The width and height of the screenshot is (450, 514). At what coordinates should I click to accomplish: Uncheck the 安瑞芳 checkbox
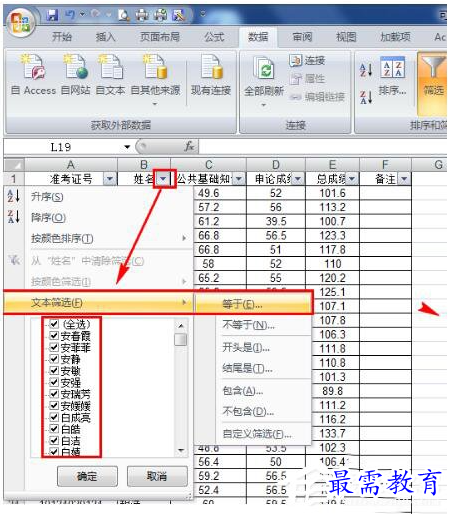pyautogui.click(x=54, y=394)
